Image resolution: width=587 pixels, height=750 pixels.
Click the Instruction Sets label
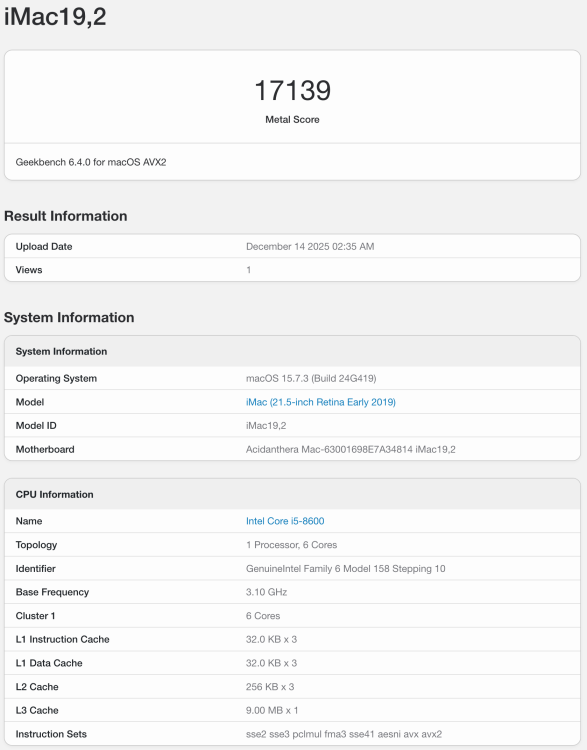51,734
